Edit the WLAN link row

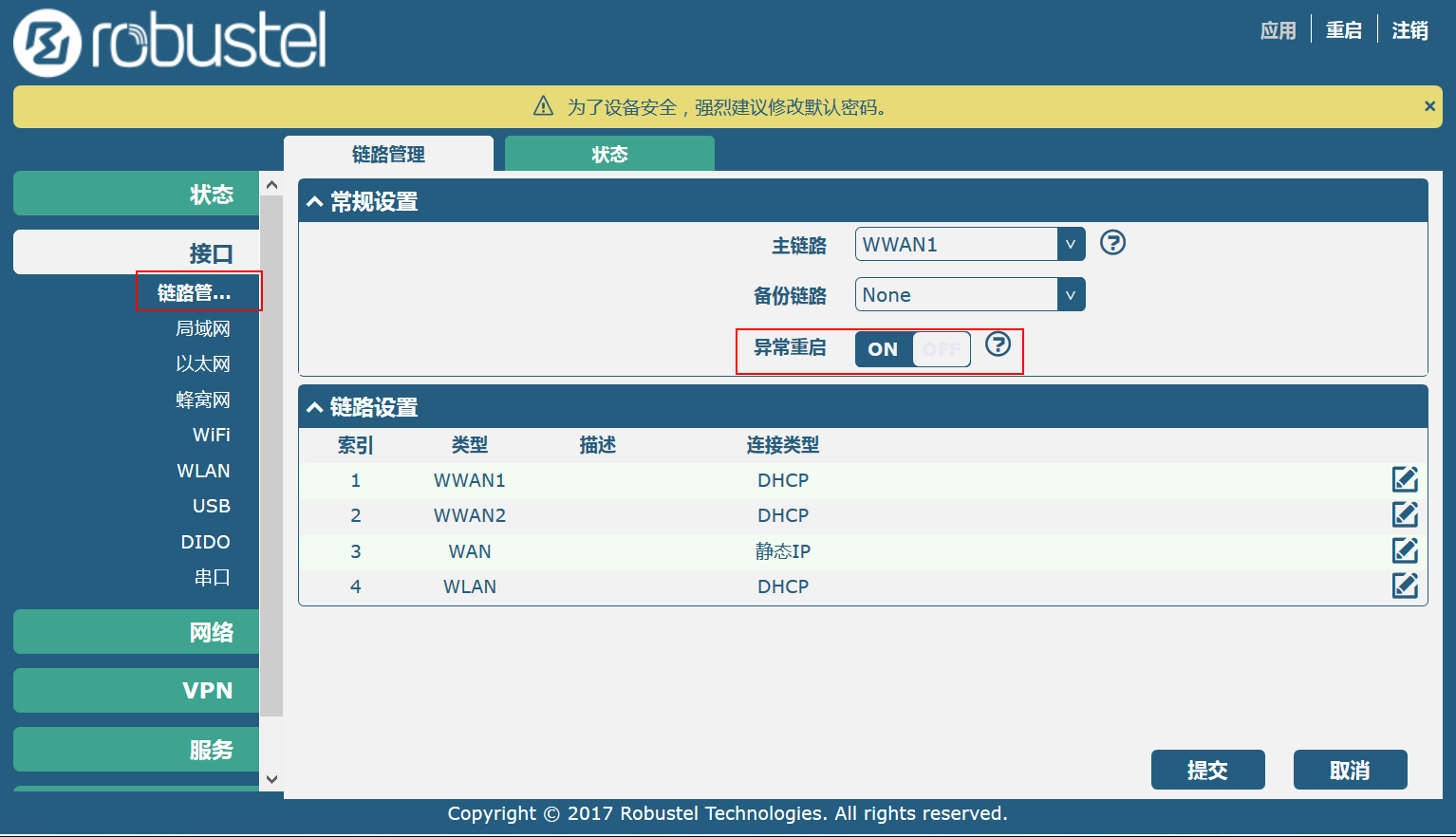[1405, 586]
